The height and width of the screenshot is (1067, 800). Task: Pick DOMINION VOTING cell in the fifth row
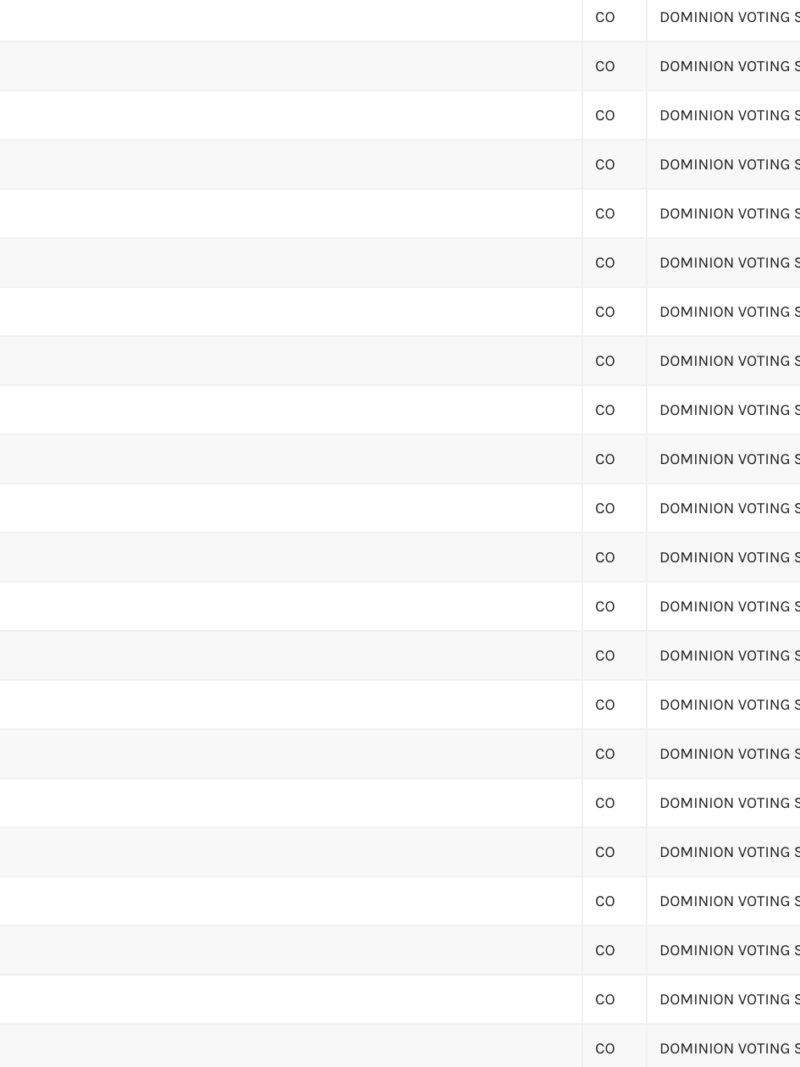(x=725, y=213)
